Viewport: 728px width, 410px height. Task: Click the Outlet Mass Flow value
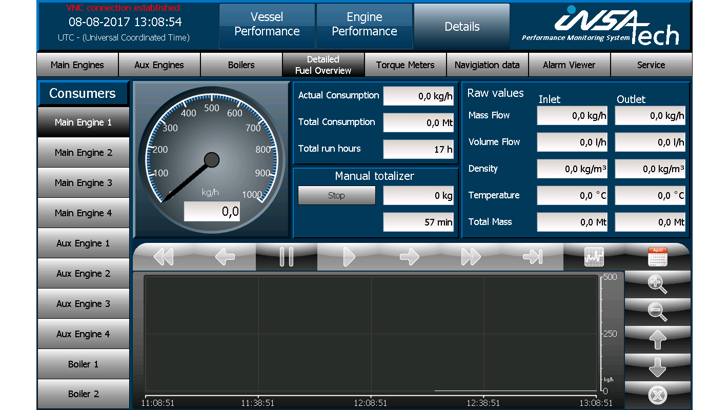pos(650,116)
